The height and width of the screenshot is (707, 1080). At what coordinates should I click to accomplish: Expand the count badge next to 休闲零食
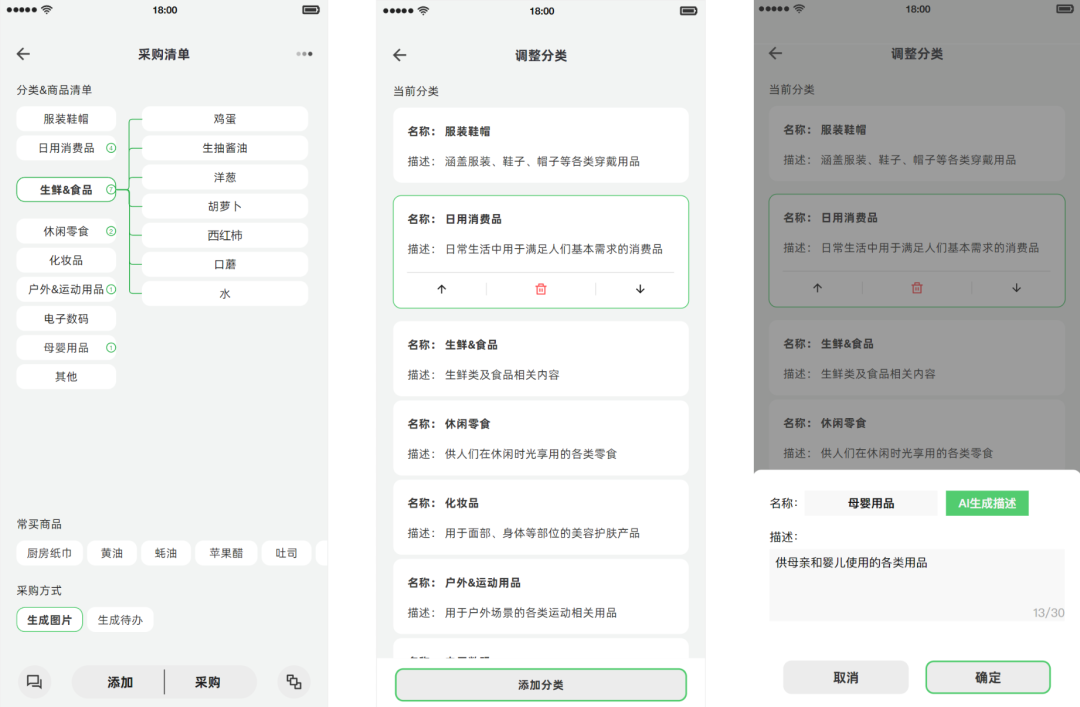pyautogui.click(x=111, y=231)
